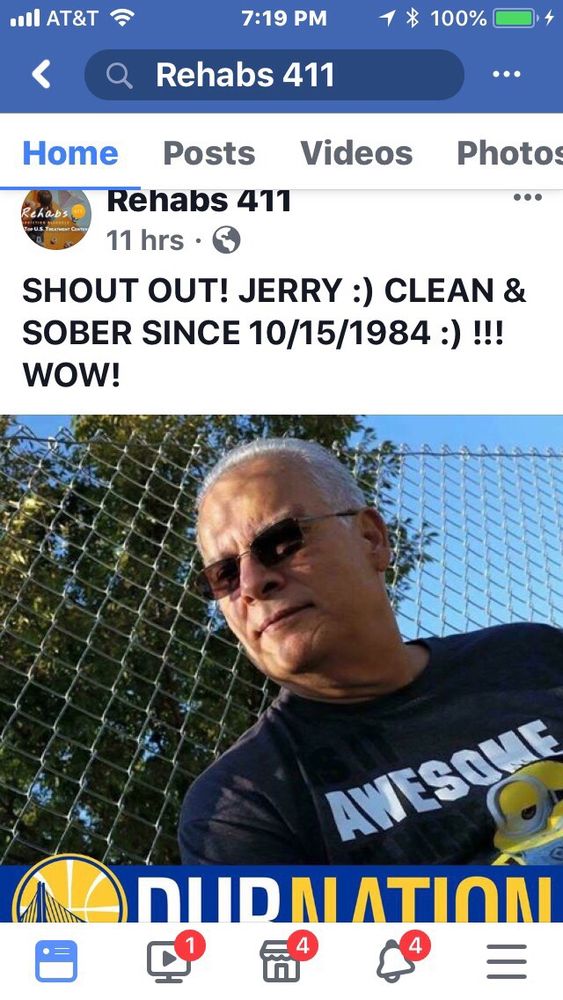This screenshot has width=563, height=1000.
Task: Open the Marketplace bottom icon
Action: click(x=282, y=958)
